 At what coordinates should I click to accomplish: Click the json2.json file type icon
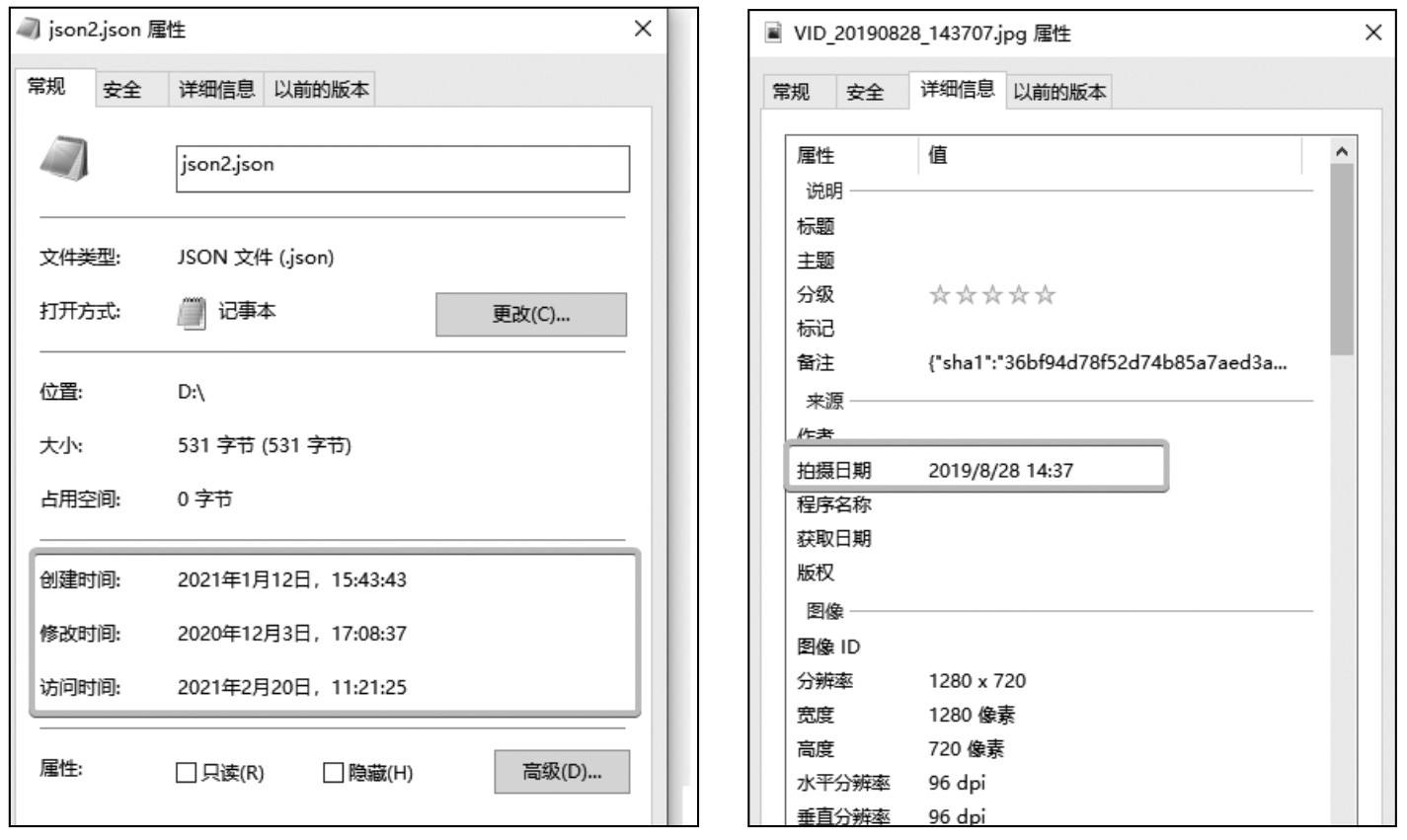tap(66, 159)
